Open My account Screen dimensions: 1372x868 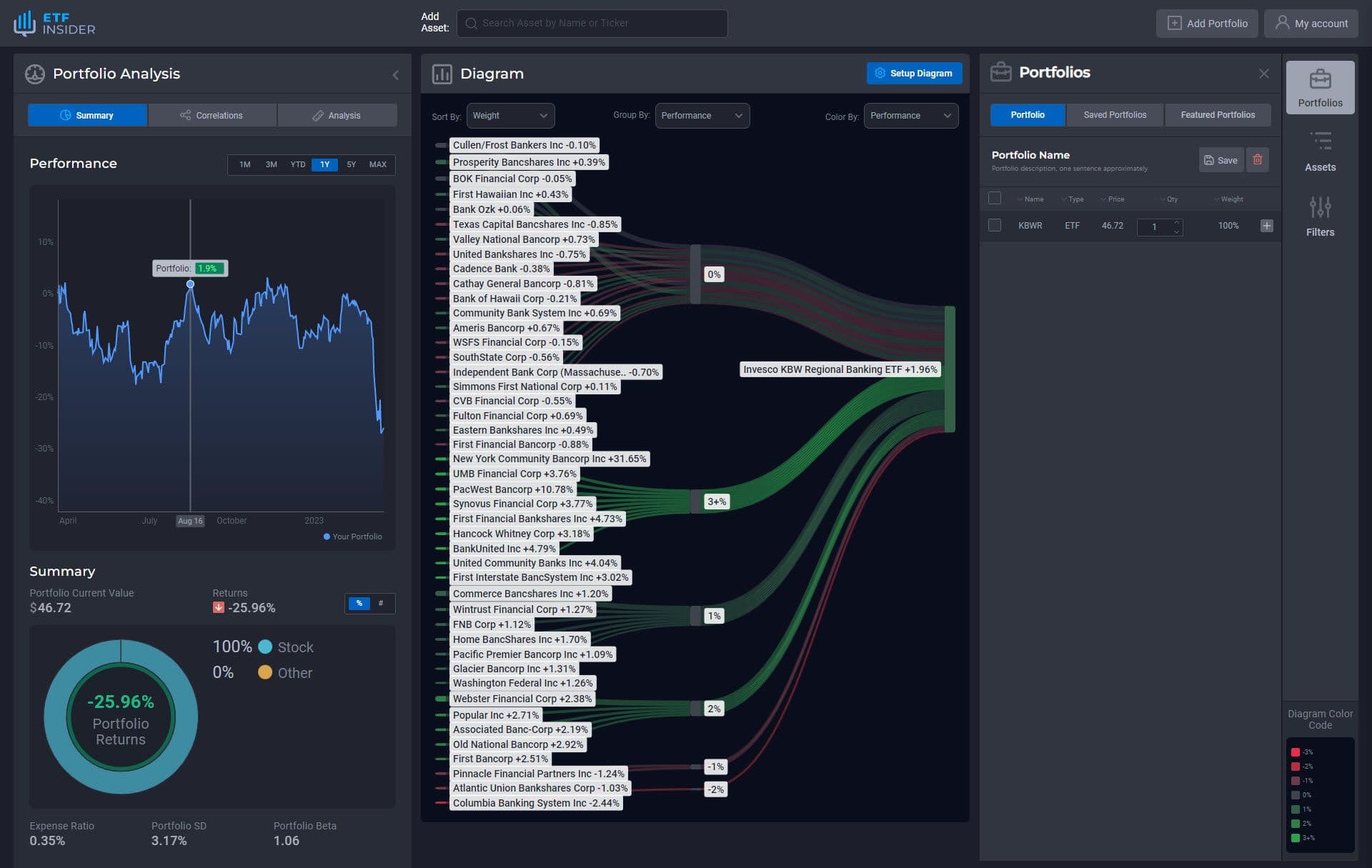(x=1311, y=24)
